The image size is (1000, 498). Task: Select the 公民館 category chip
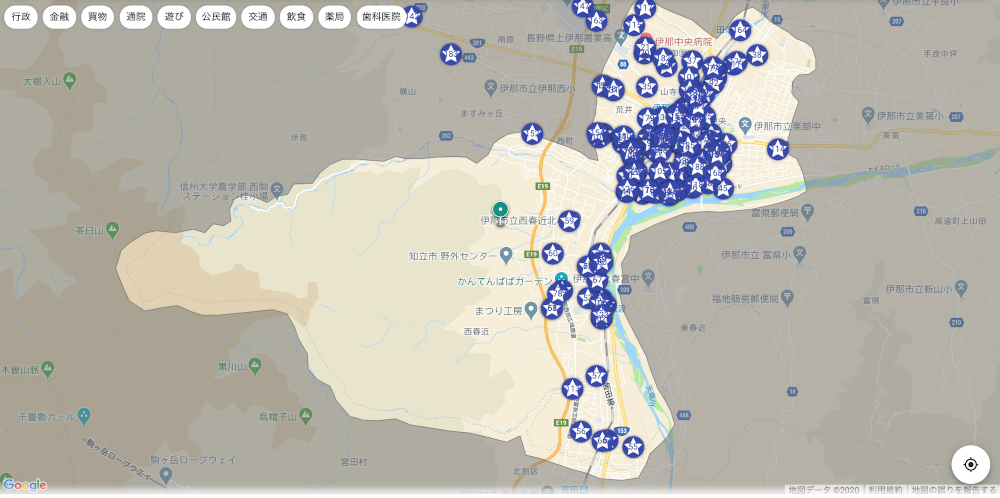216,17
